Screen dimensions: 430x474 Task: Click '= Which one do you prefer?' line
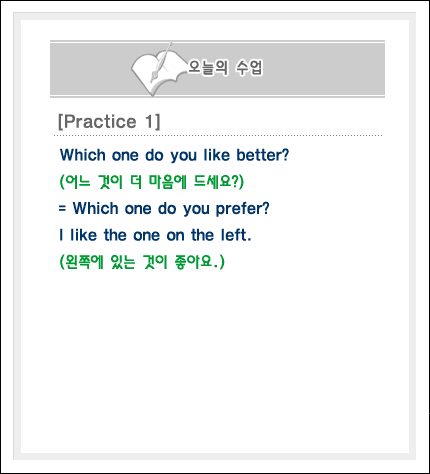[164, 209]
